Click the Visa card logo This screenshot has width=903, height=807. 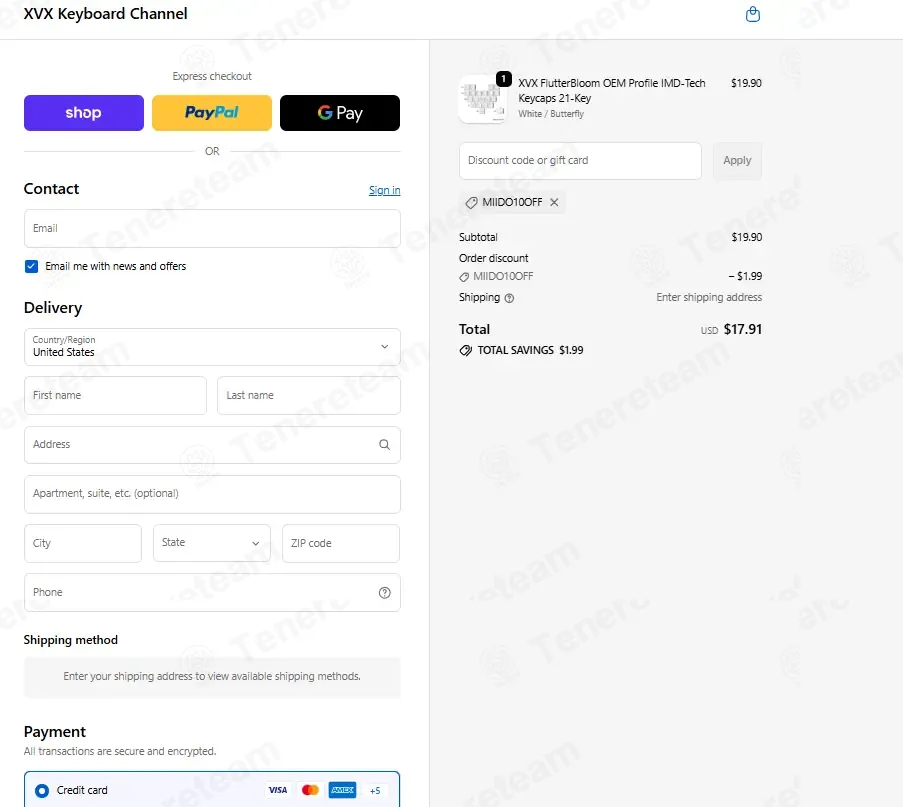click(278, 790)
